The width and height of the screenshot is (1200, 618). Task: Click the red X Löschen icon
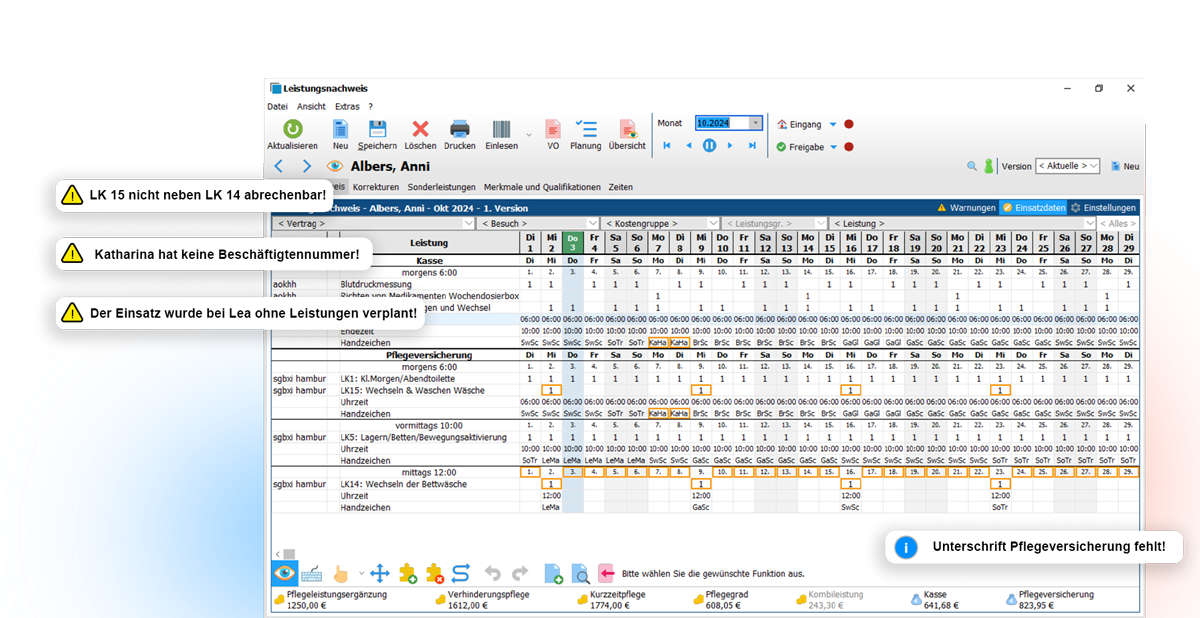(420, 129)
